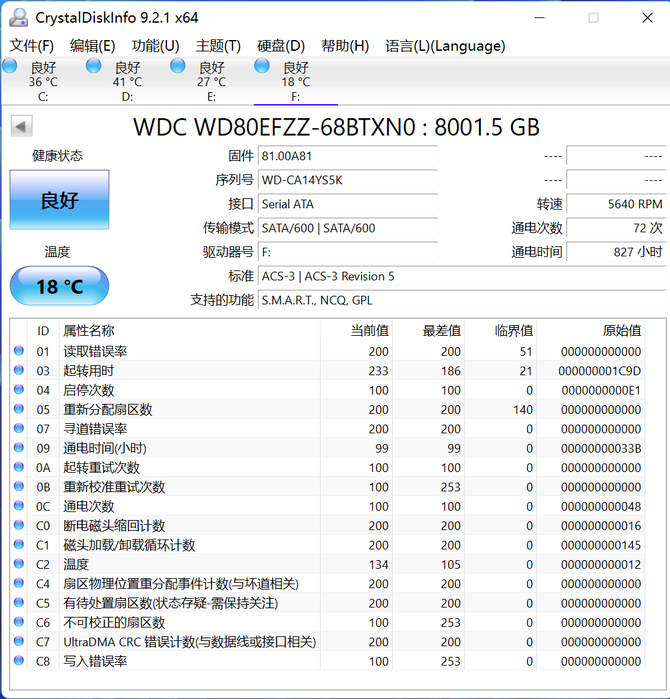This screenshot has height=699, width=670.
Task: Open the 文件(F) menu
Action: [x=32, y=45]
